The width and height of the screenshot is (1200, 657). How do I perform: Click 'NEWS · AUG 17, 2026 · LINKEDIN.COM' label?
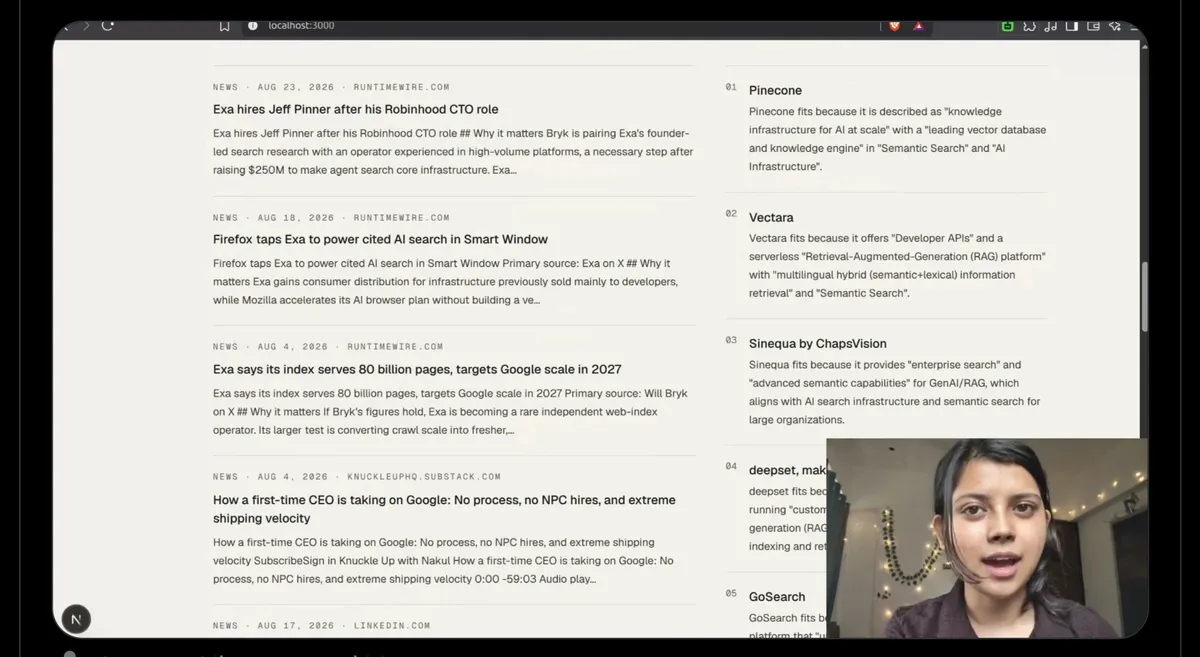click(322, 626)
